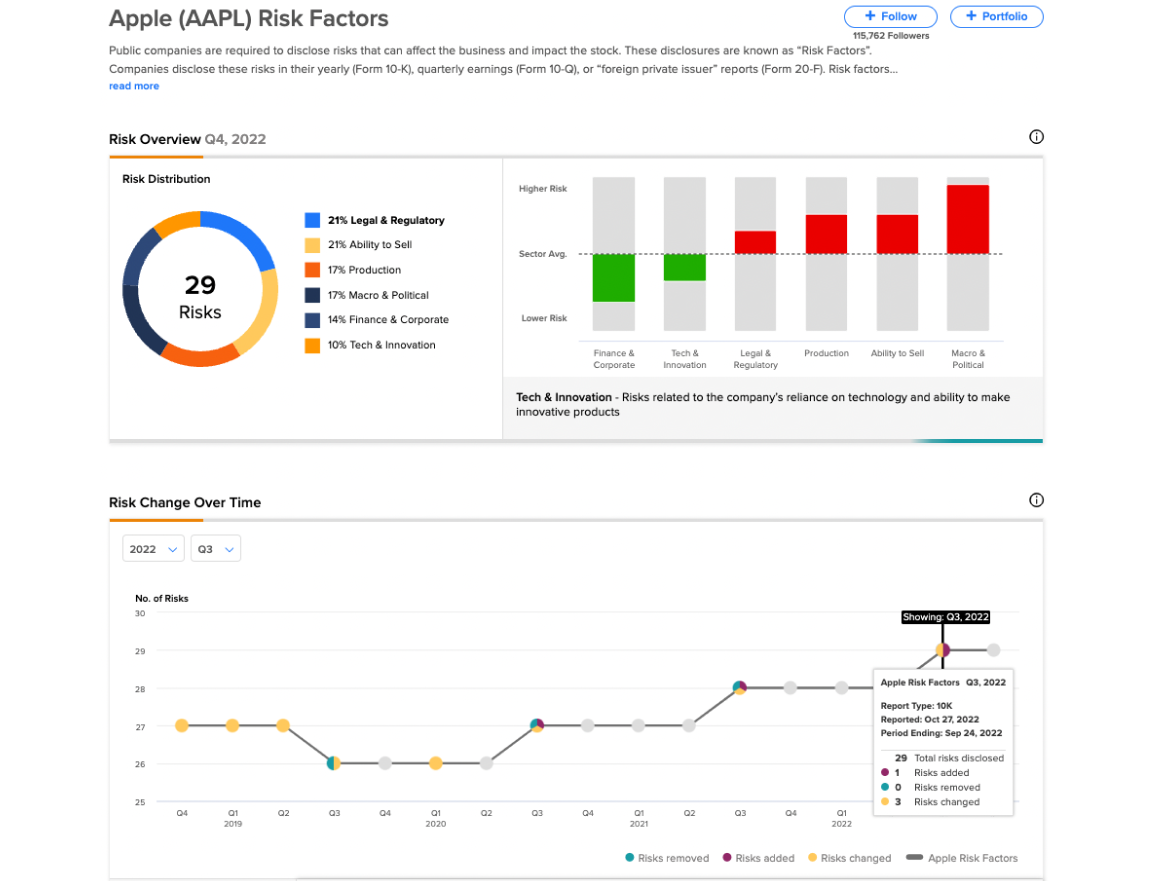Toggle the Risks changed legend dot
This screenshot has height=881, width=1149.
[x=812, y=858]
